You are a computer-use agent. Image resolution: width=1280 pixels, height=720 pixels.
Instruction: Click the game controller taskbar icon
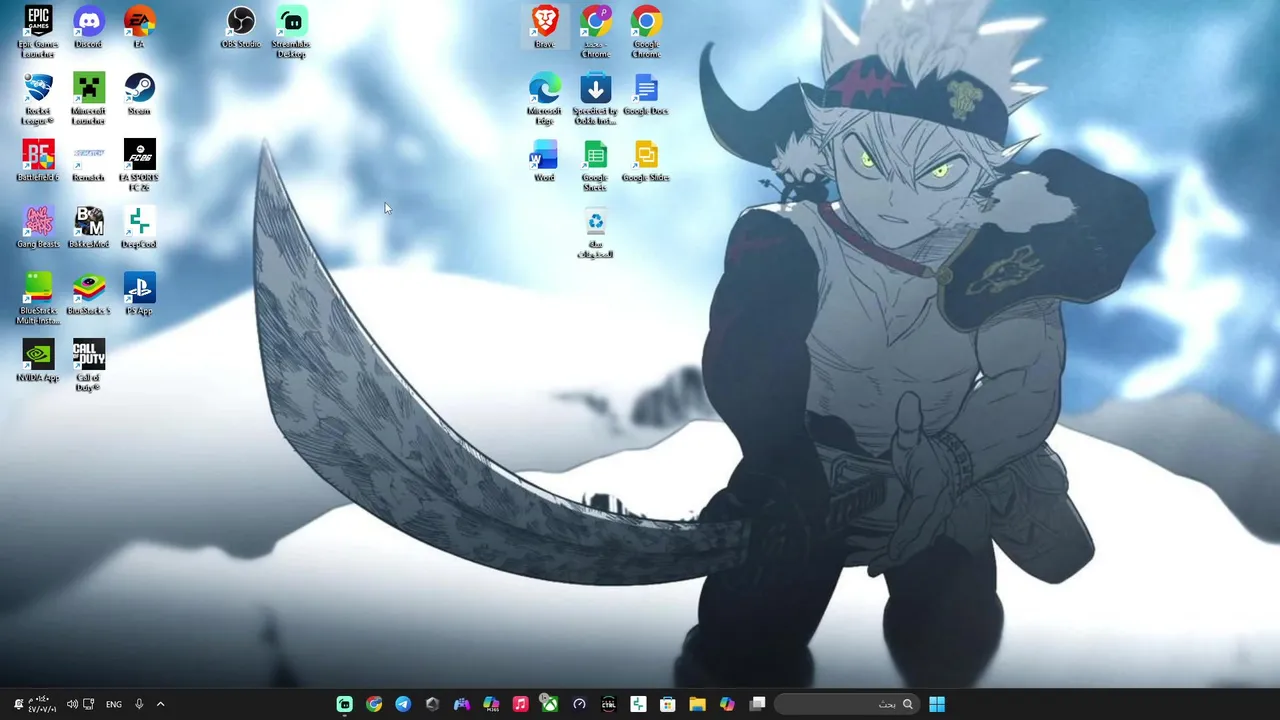click(x=461, y=704)
